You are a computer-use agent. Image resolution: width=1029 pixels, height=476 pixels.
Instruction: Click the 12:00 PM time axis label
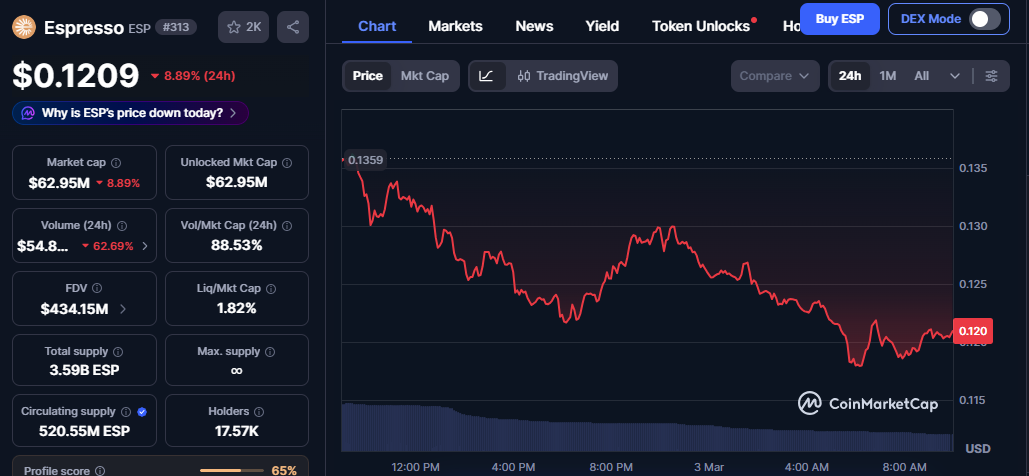tap(415, 467)
